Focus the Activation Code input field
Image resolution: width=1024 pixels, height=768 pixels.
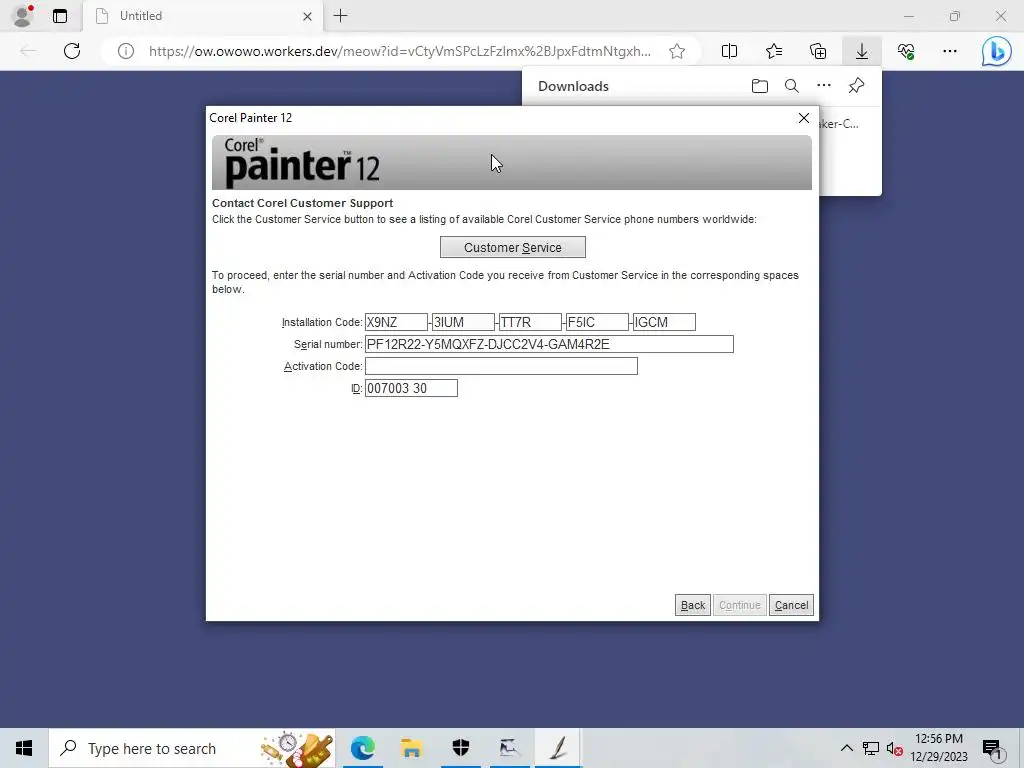501,366
